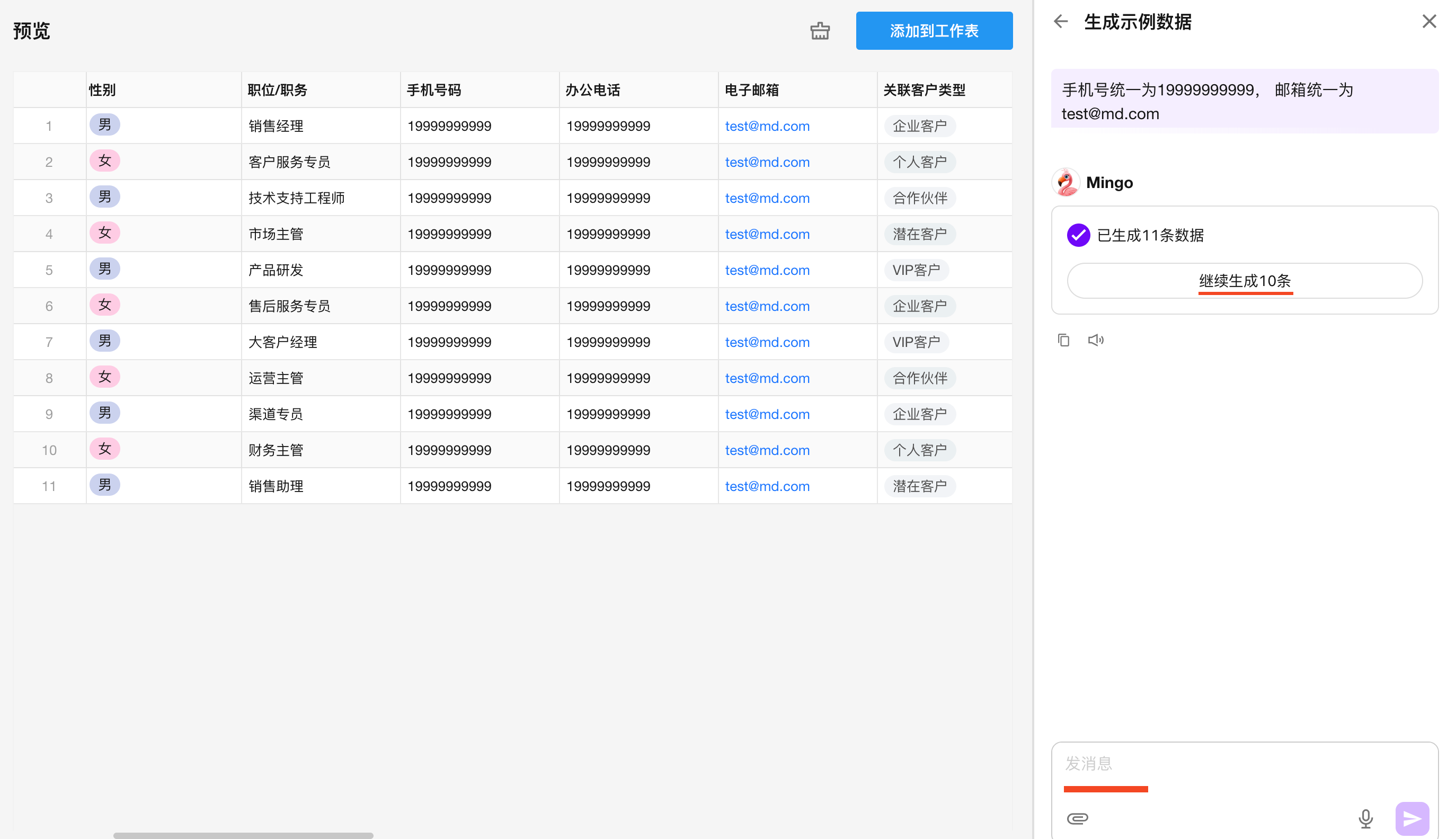This screenshot has width=1456, height=839.
Task: Go back with the left arrow icon
Action: (x=1061, y=22)
